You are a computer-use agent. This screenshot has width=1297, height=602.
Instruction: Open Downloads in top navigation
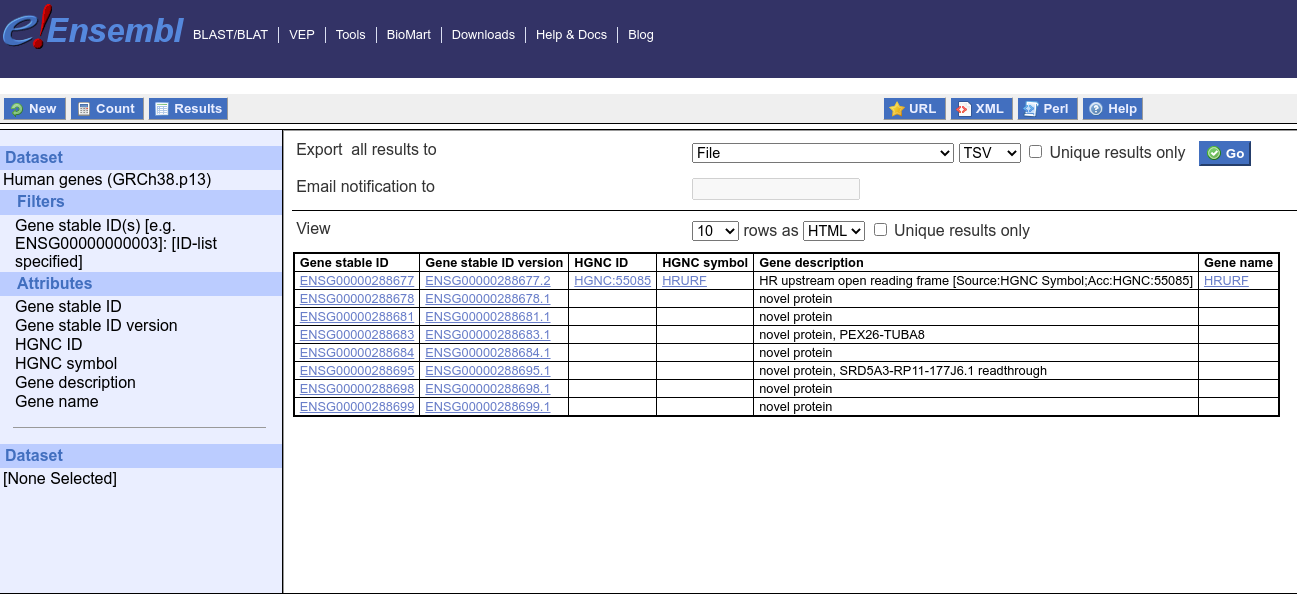click(483, 35)
